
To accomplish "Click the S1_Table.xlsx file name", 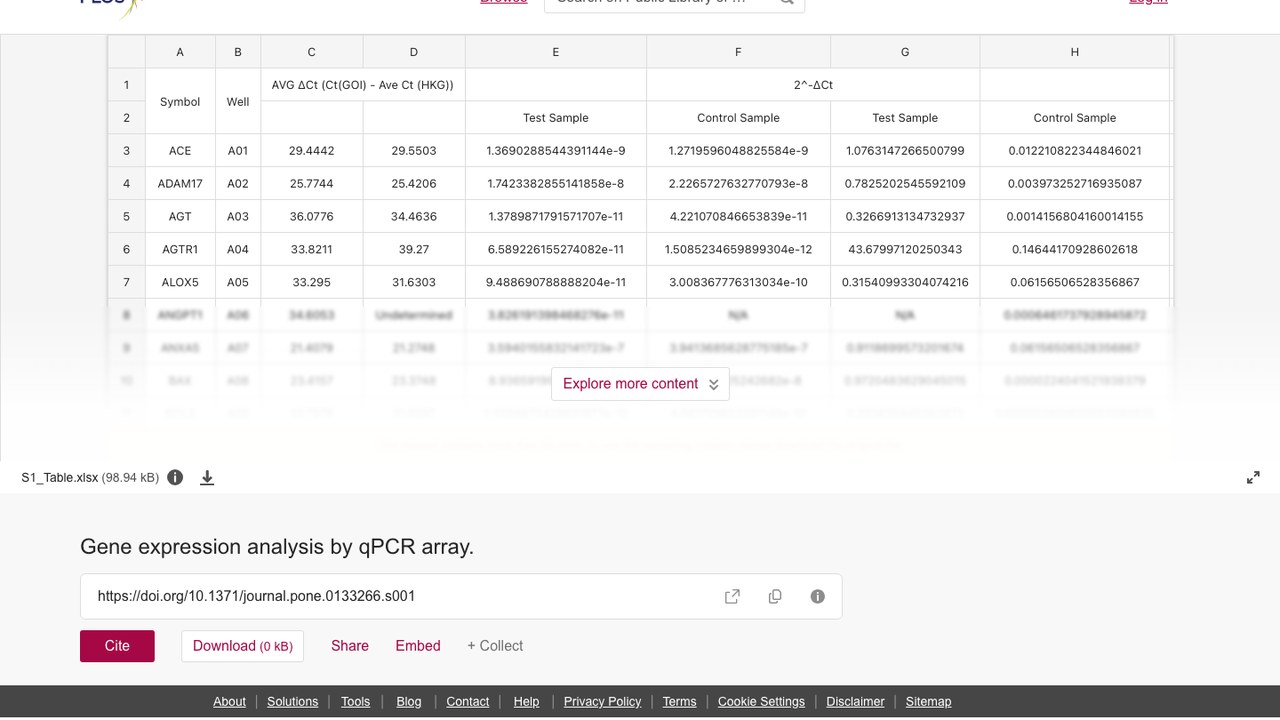I will pos(60,478).
